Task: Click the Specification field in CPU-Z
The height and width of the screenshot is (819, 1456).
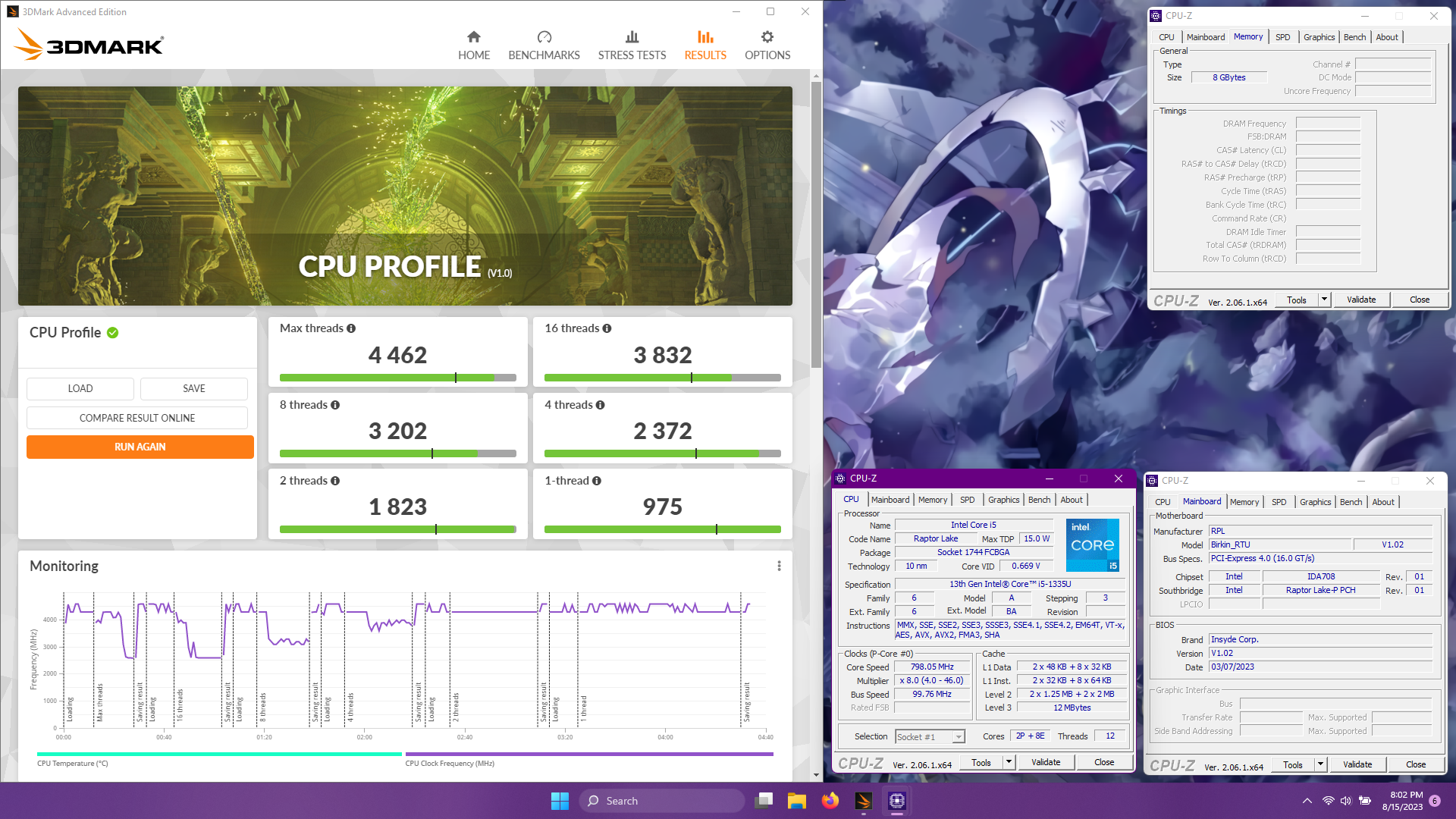Action: coord(1010,584)
